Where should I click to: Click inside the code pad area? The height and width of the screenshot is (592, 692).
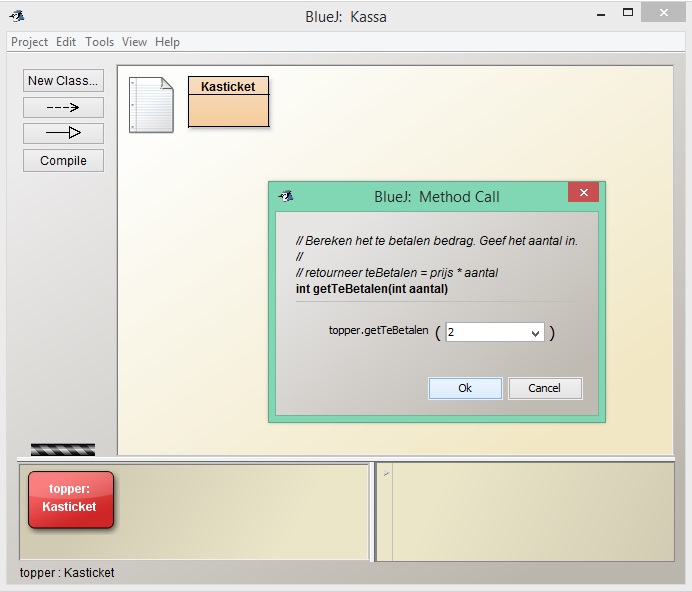(x=533, y=512)
